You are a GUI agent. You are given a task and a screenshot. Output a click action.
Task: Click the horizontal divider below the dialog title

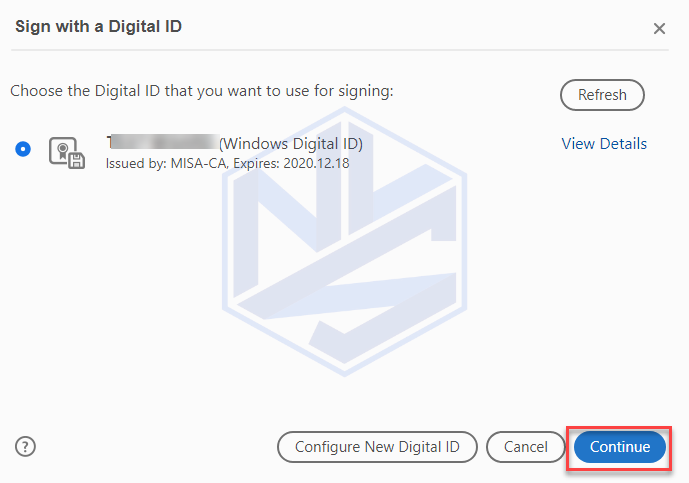pyautogui.click(x=340, y=50)
